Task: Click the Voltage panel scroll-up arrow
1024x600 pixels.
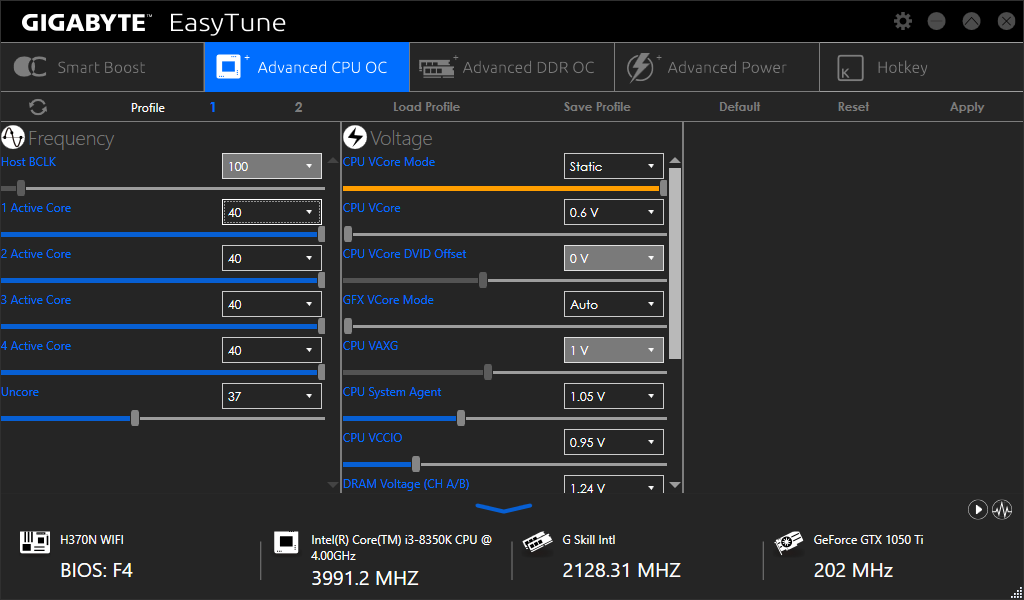Action: click(x=675, y=160)
